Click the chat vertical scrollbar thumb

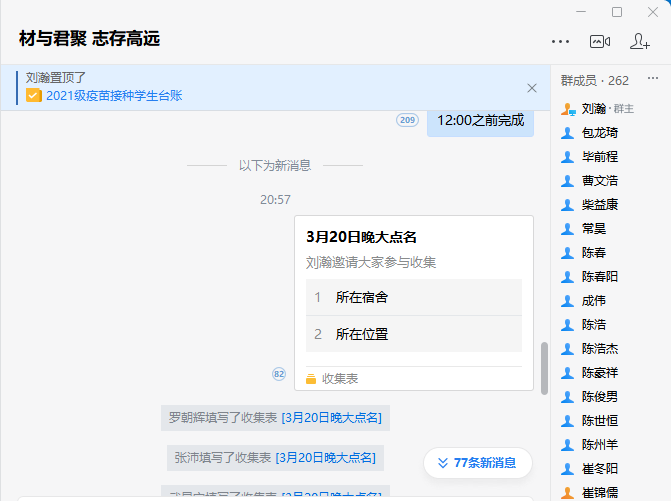coord(544,368)
